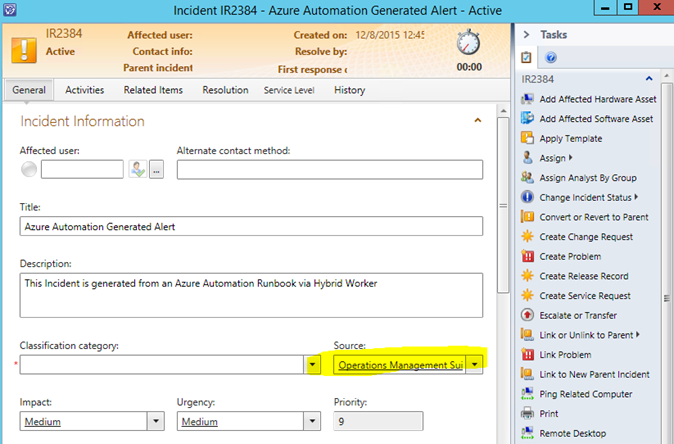Screen dimensions: 674x444
Task: Open the user picker icon beside Affected user
Action: click(138, 170)
